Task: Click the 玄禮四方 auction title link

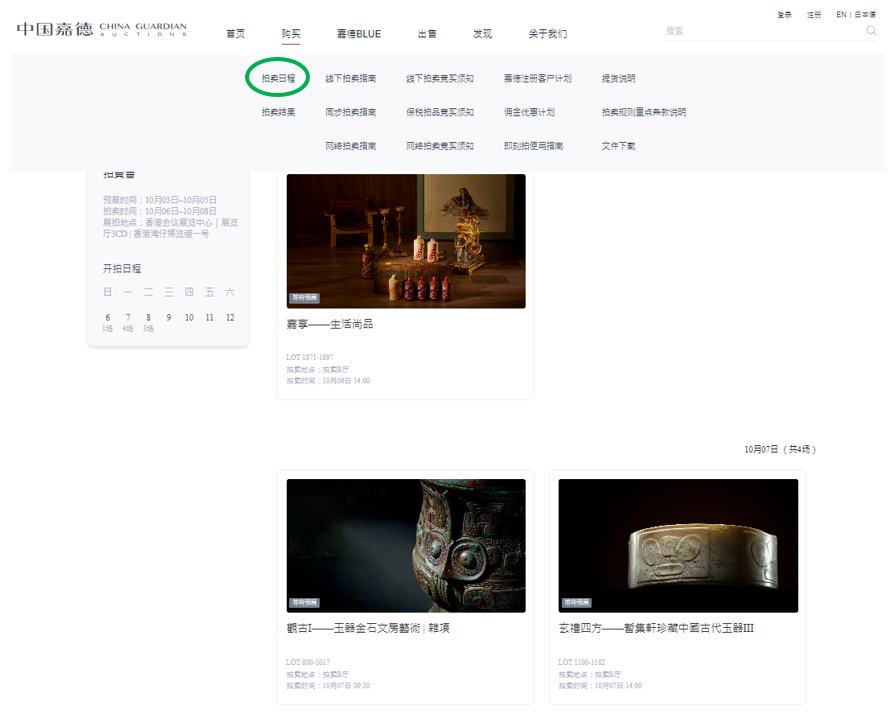Action: coord(656,628)
